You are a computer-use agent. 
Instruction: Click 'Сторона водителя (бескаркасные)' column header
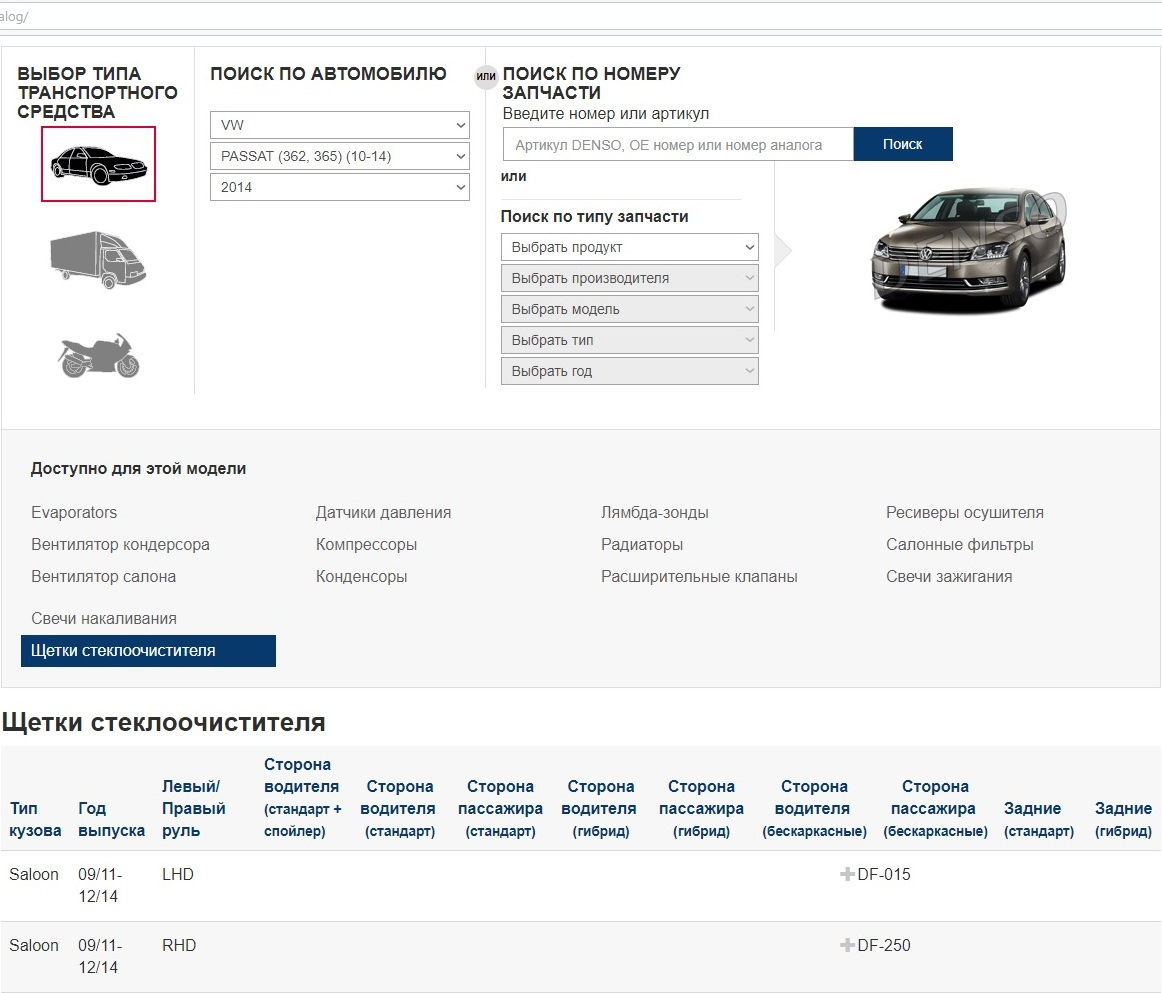click(x=814, y=808)
